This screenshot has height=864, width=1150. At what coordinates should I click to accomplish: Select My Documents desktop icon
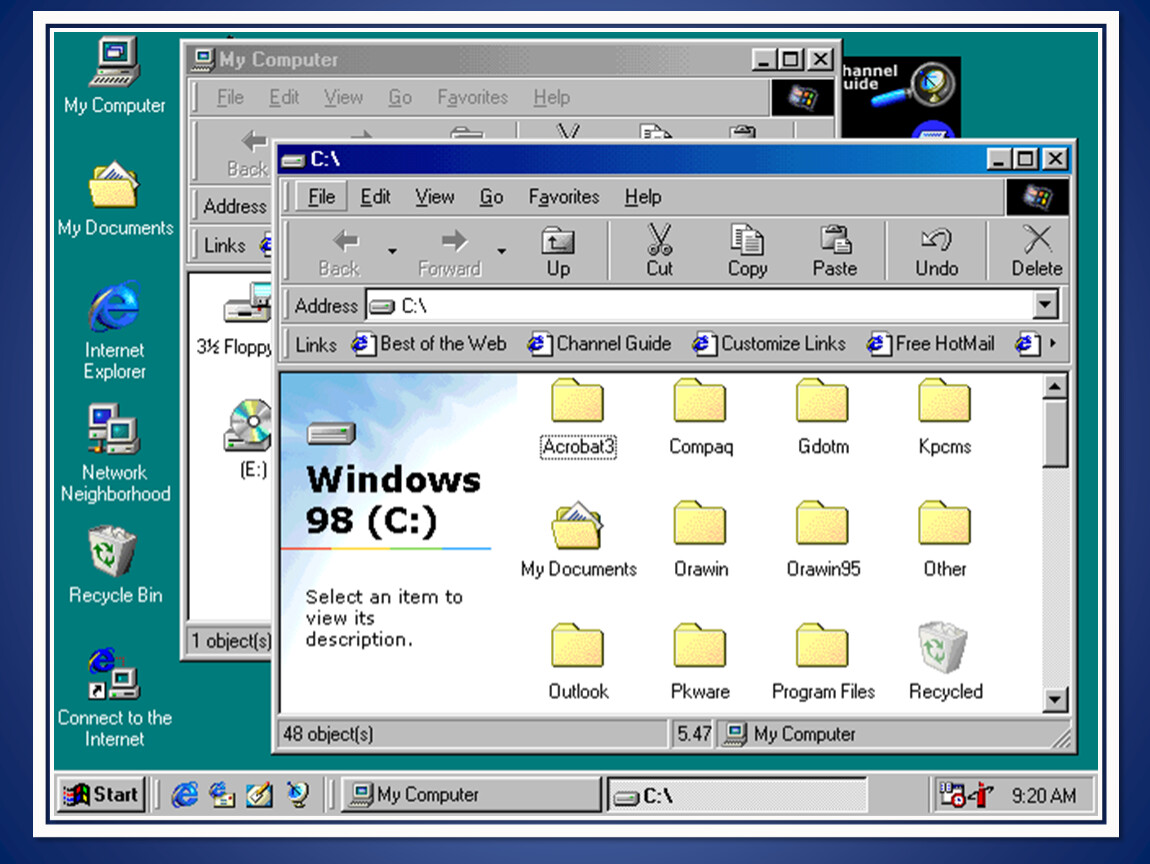(114, 198)
